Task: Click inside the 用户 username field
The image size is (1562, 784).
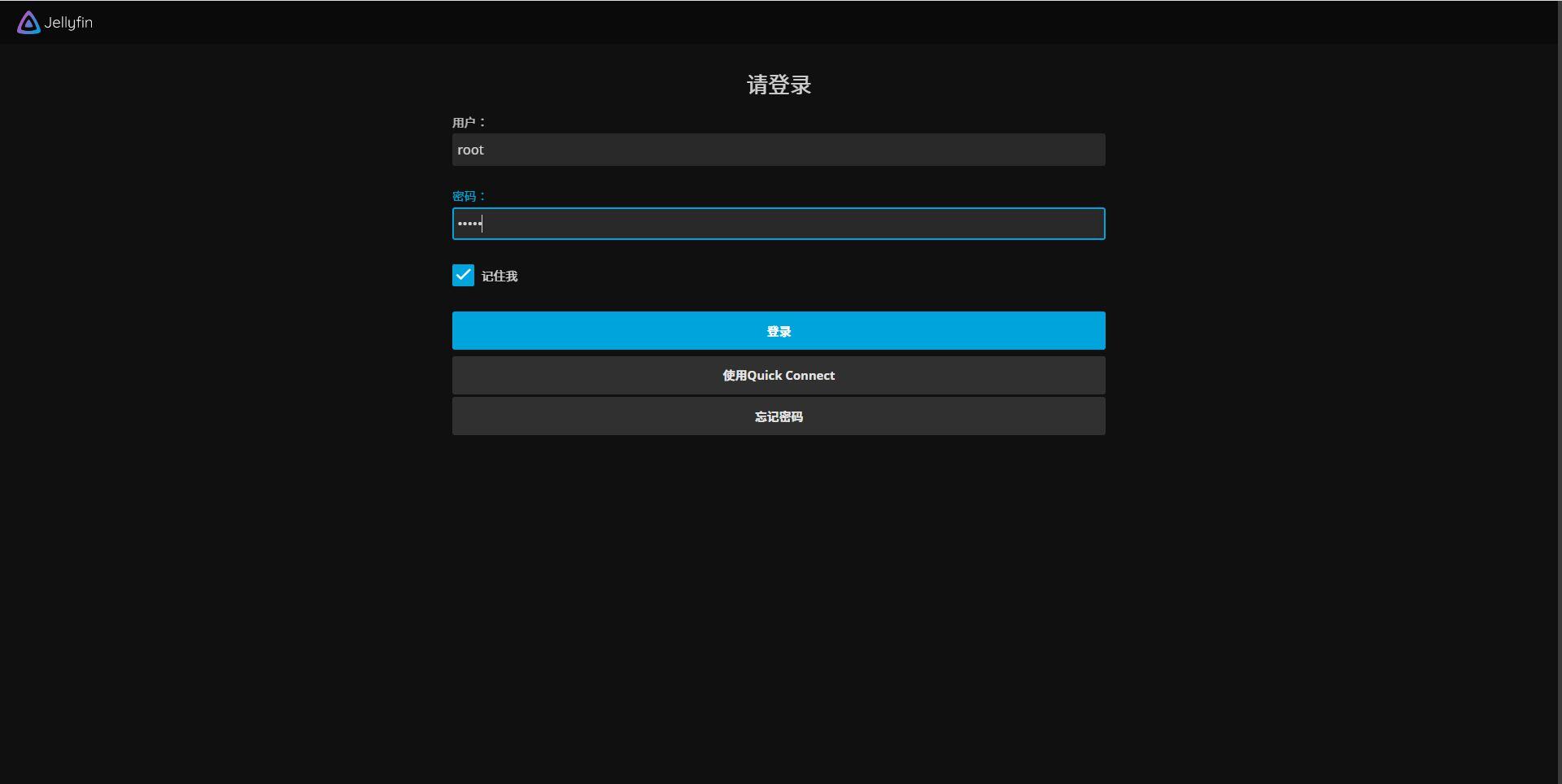Action: (x=778, y=150)
